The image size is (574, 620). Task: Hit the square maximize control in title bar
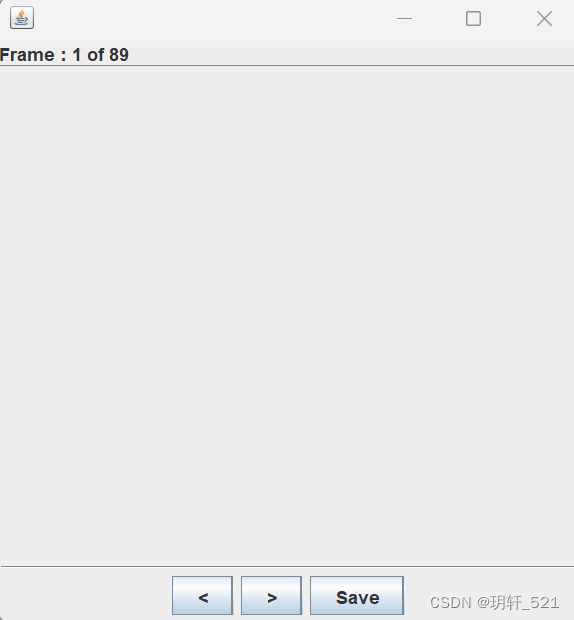(473, 18)
